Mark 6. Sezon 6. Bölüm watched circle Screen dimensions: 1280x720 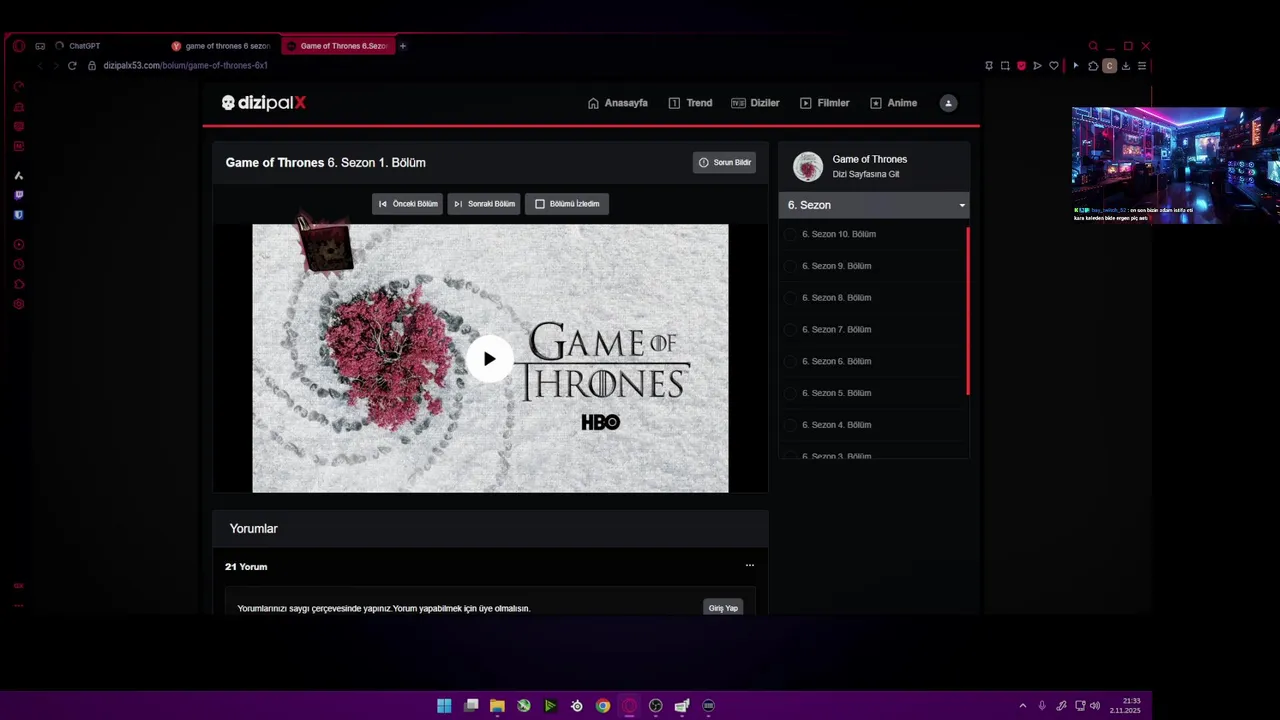[x=790, y=361]
